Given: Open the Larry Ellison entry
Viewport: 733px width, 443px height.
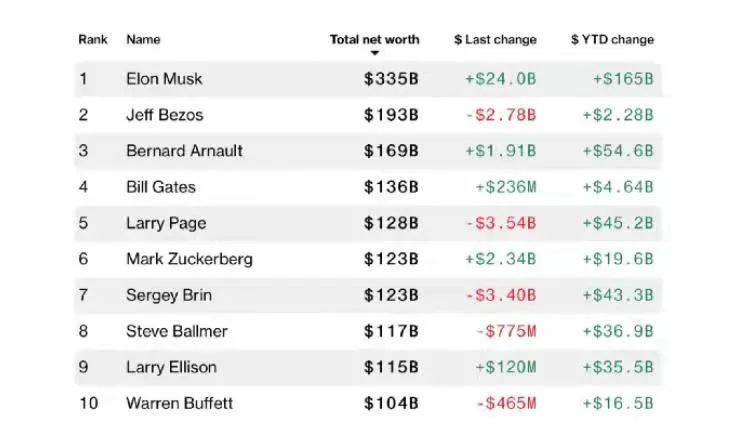Looking at the screenshot, I should pos(171,367).
